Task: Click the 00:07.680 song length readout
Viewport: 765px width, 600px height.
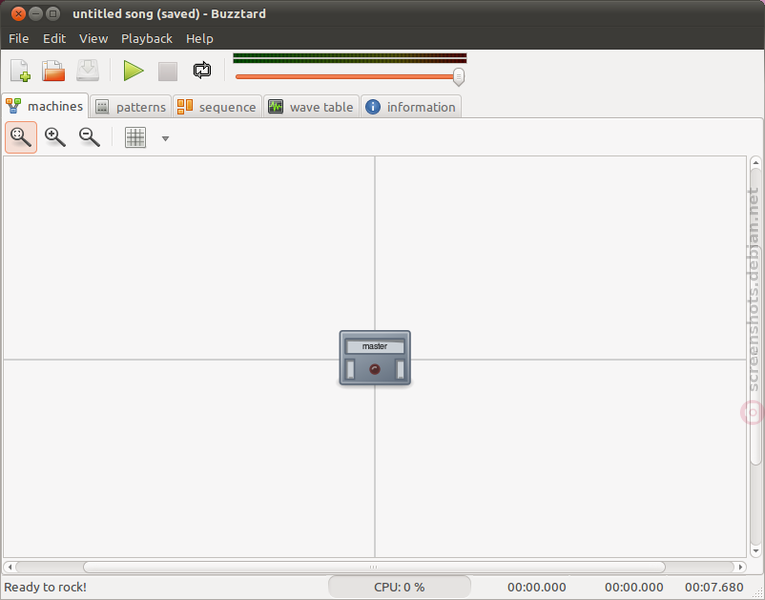Action: coord(714,587)
